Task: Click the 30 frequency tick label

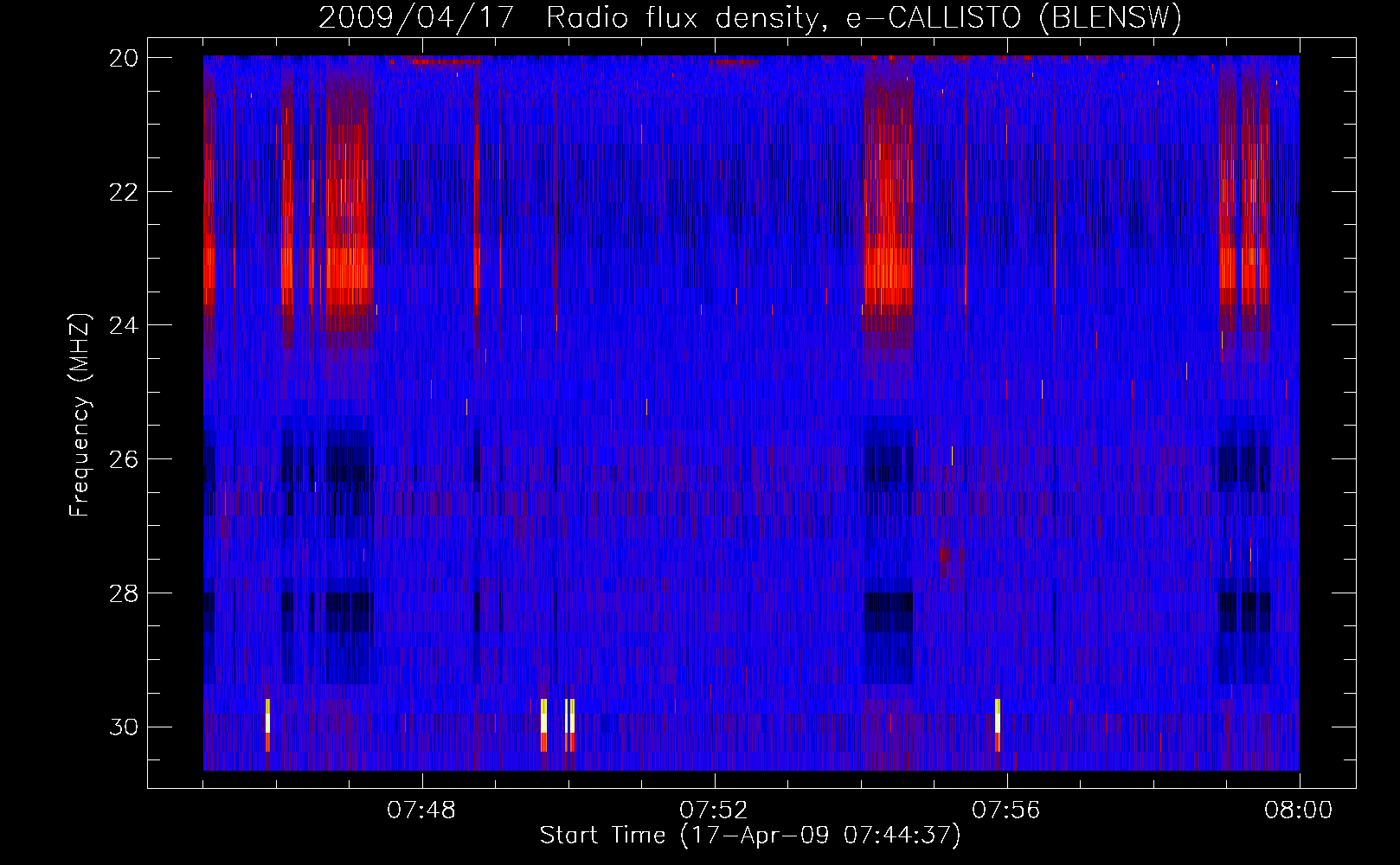Action: tap(124, 727)
